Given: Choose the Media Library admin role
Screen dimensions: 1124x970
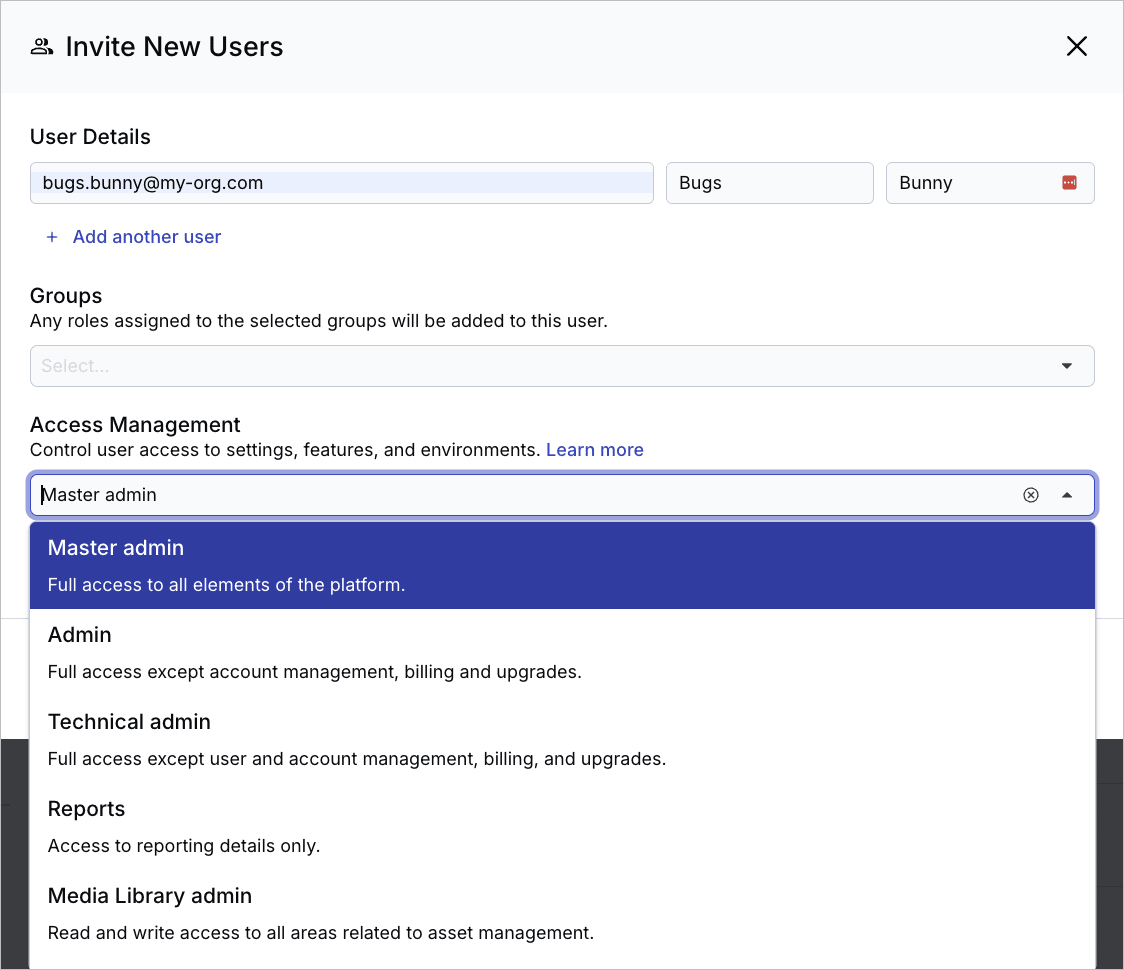Looking at the screenshot, I should pos(560,913).
